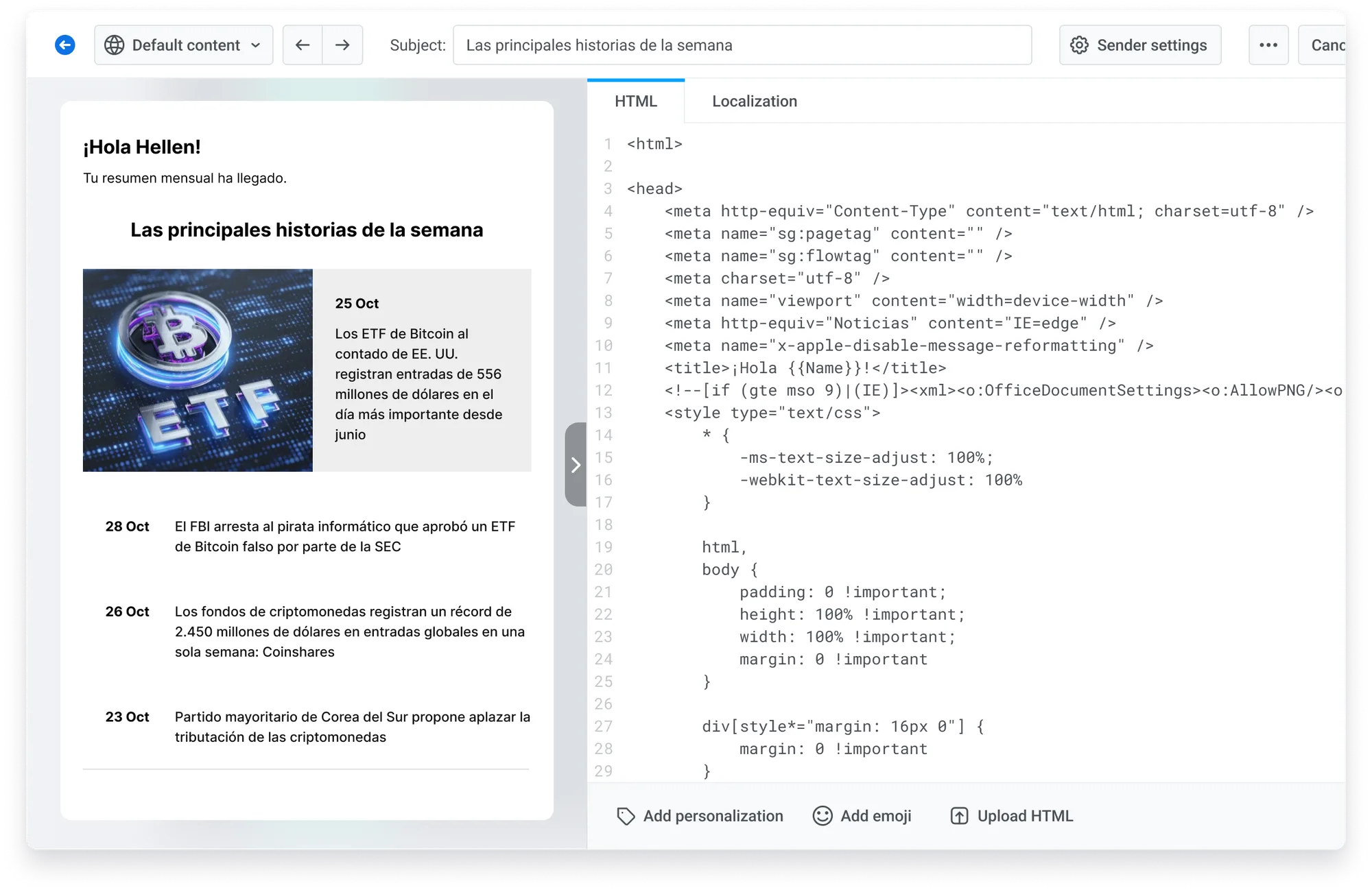Switch to the HTML tab
Viewport: 1372px width, 892px height.
click(x=635, y=101)
